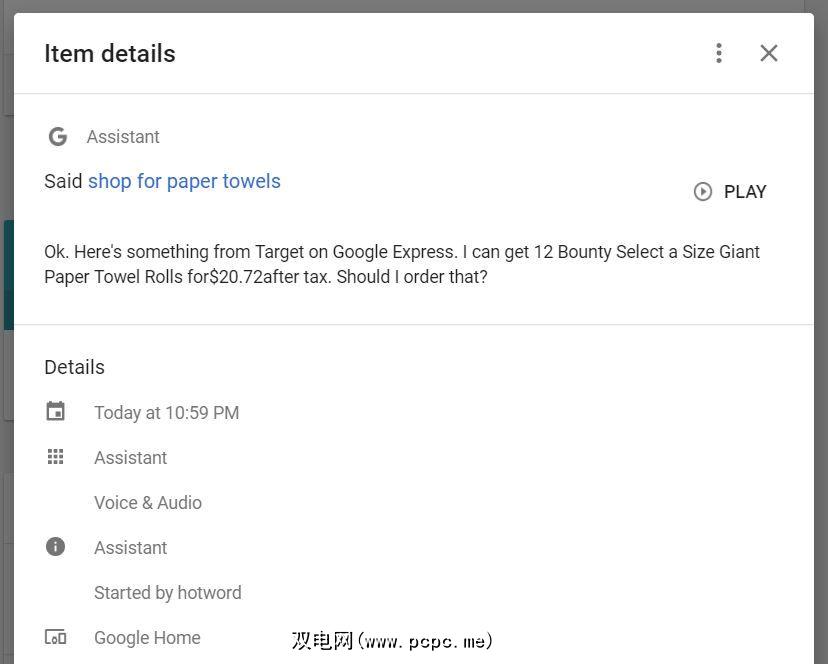Click the calendar date icon
The width and height of the screenshot is (828, 664).
[55, 411]
